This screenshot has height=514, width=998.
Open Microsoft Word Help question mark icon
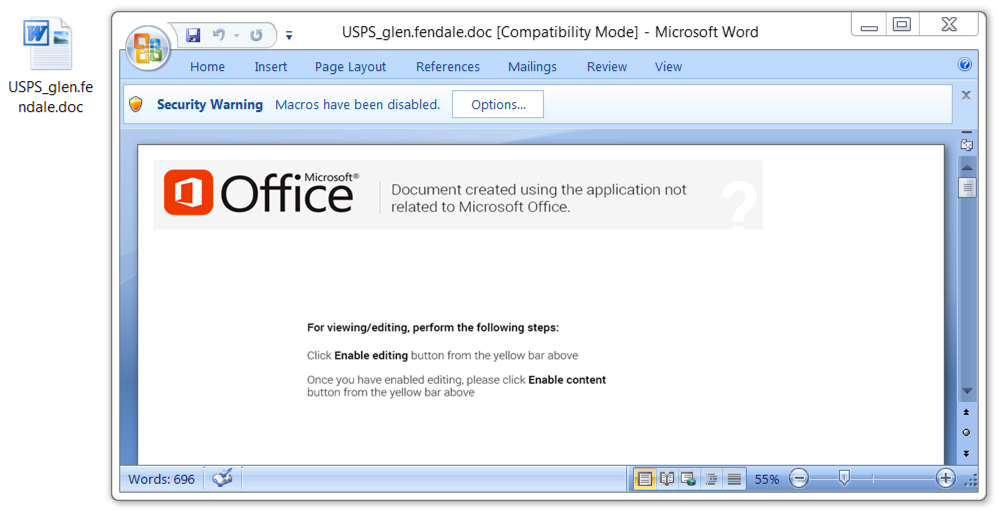(x=965, y=64)
